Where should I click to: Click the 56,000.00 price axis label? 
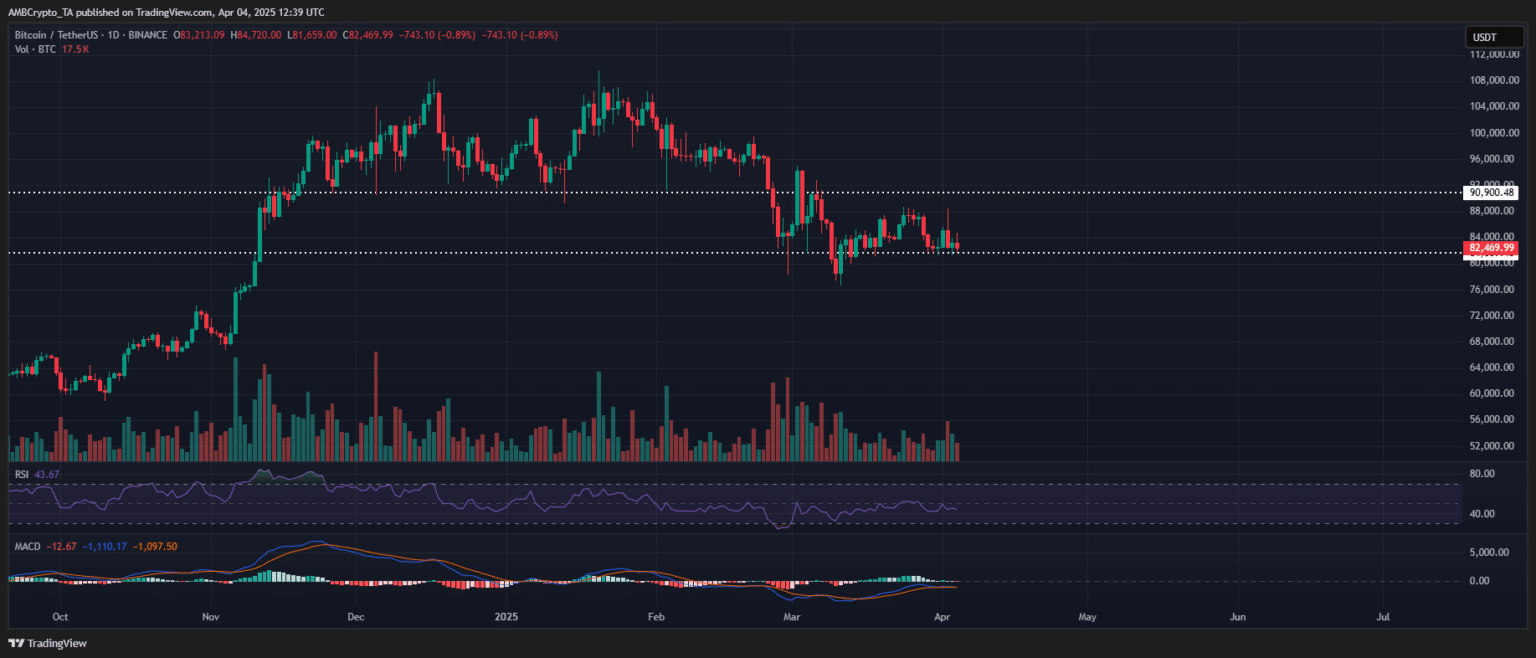click(x=1494, y=419)
